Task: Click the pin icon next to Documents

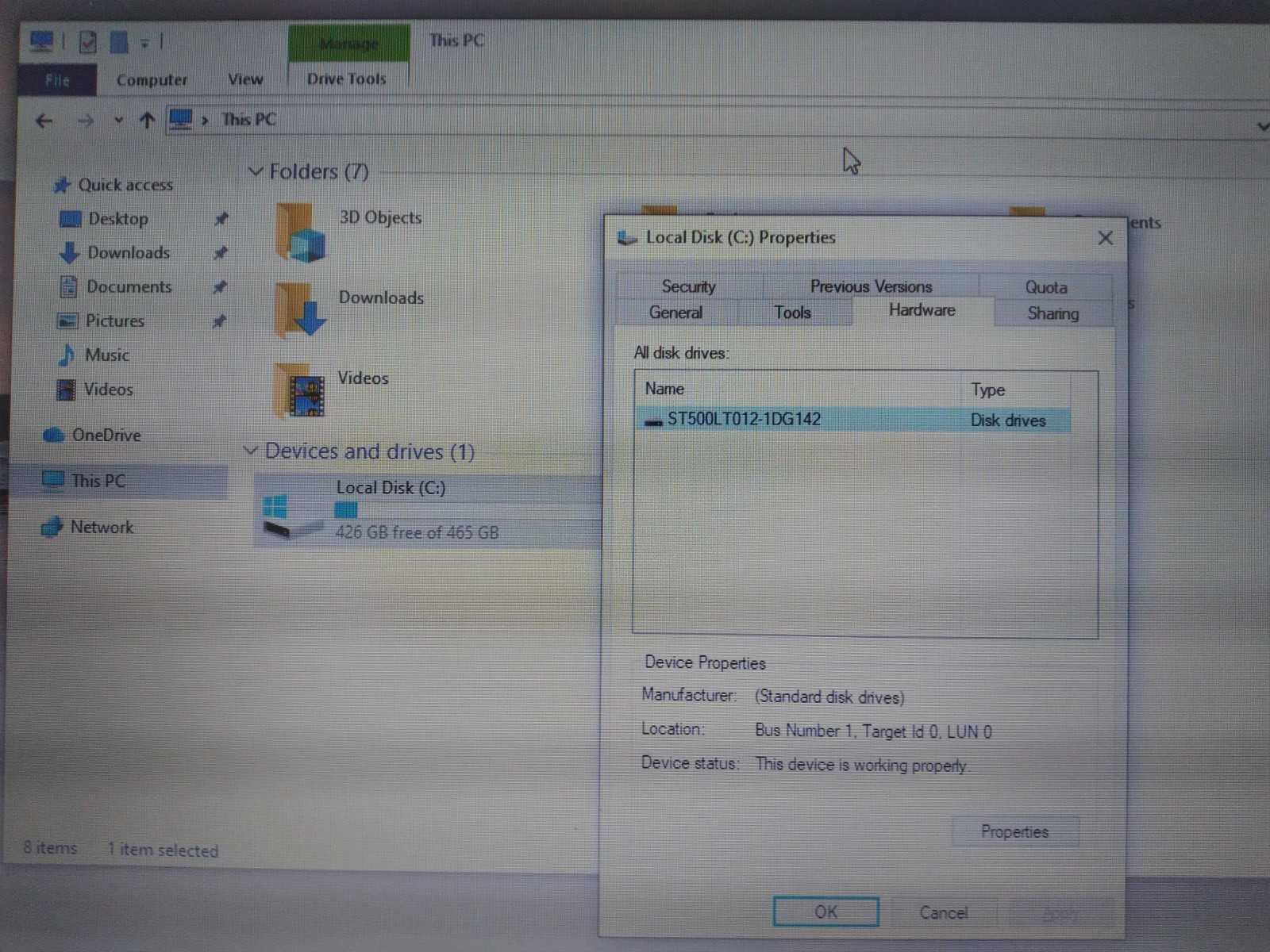Action: [x=220, y=287]
